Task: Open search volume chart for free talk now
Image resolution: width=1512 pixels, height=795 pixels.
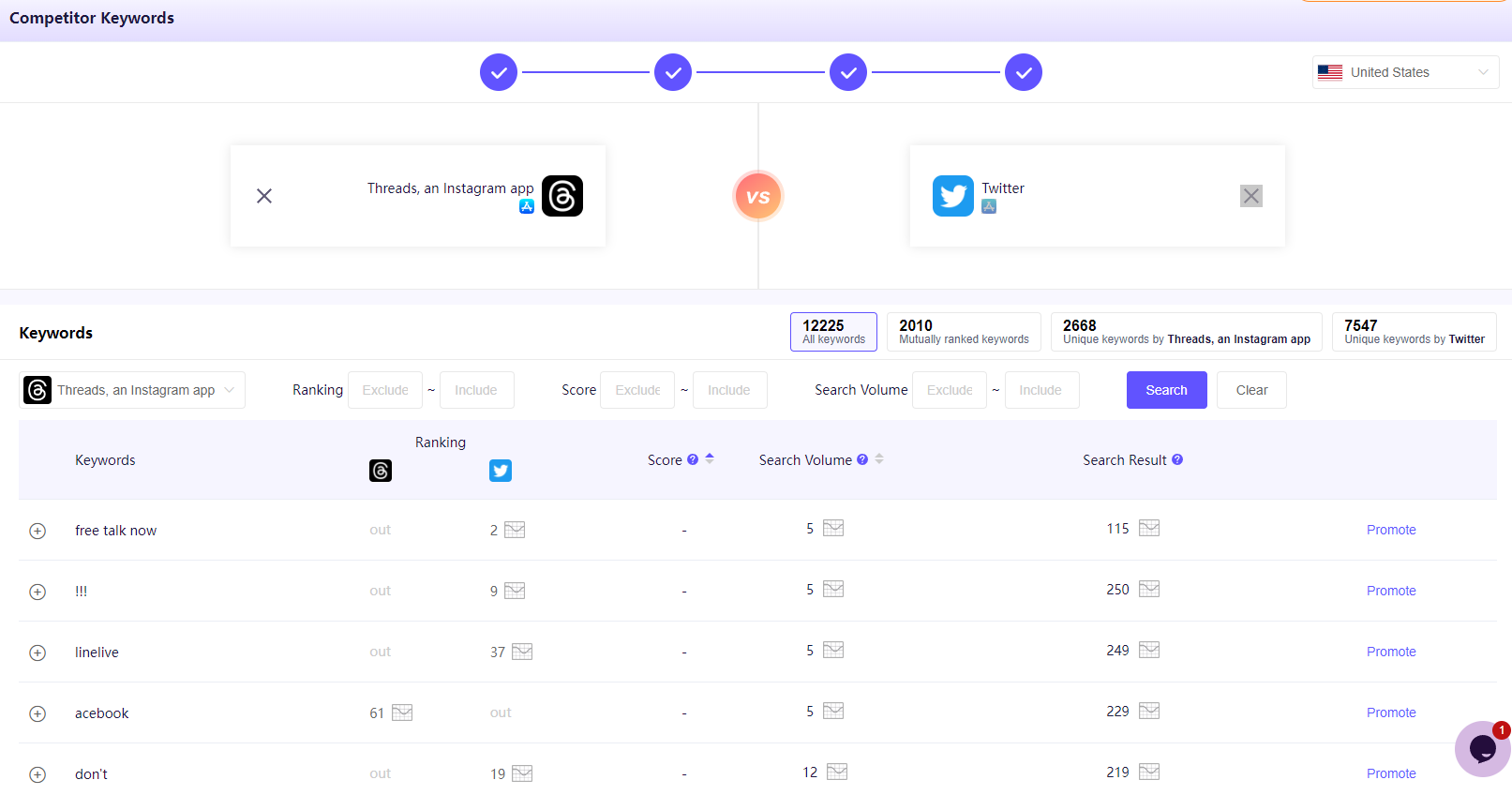Action: (833, 528)
